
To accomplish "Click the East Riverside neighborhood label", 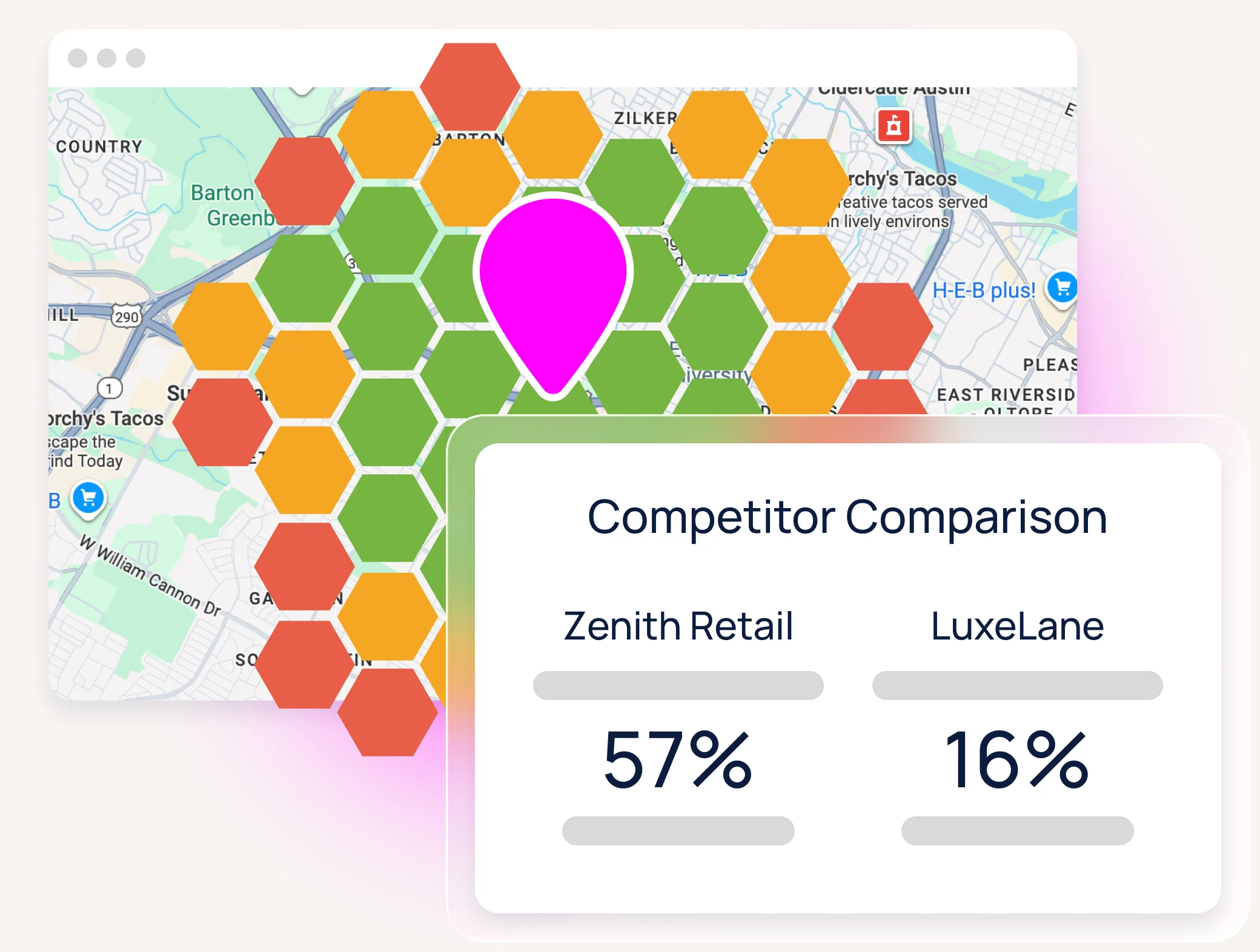I will 1006,395.
